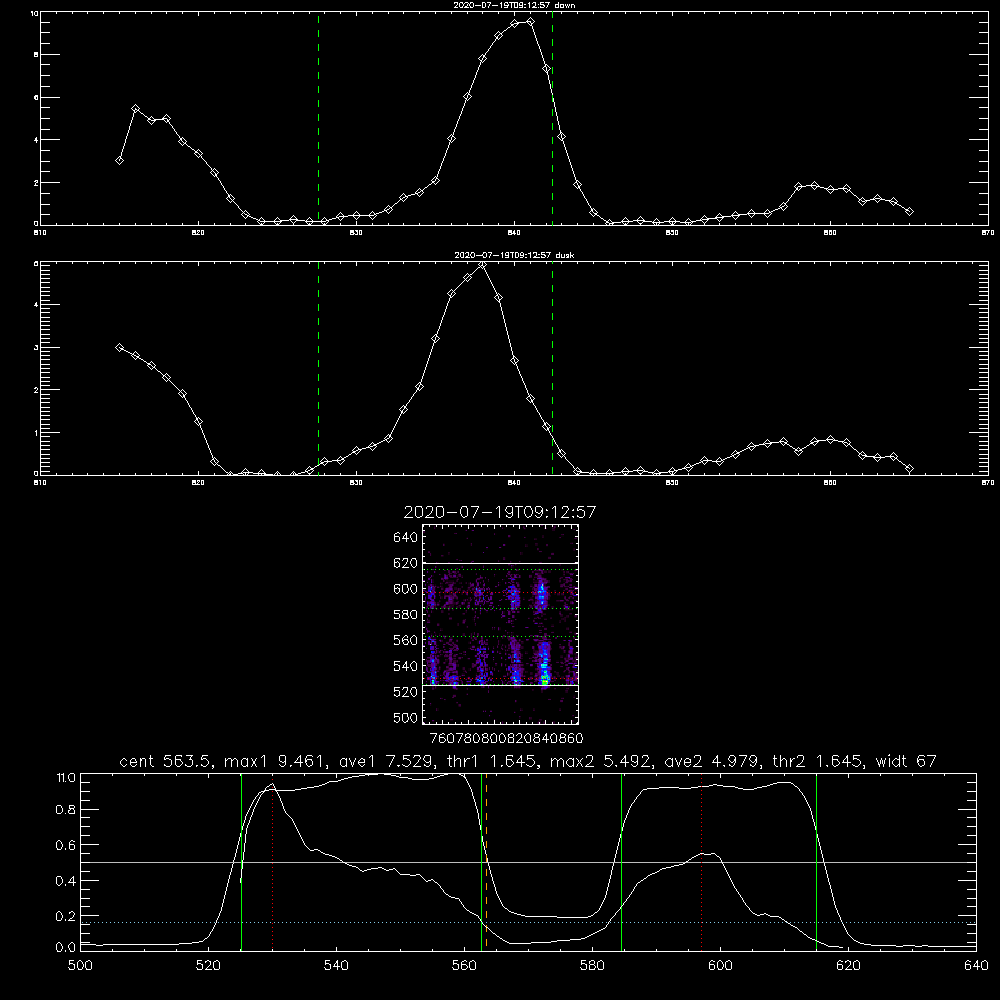
Task: Click the green vertical line near 525 in bottom plot
Action: (x=241, y=862)
